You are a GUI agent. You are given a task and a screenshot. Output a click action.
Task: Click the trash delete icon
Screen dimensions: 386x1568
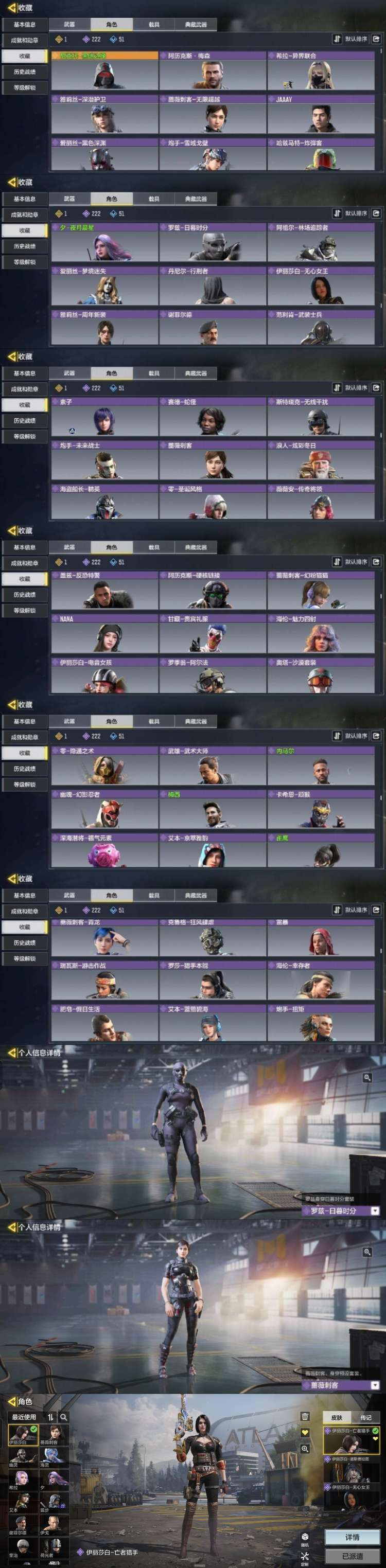305,1417
